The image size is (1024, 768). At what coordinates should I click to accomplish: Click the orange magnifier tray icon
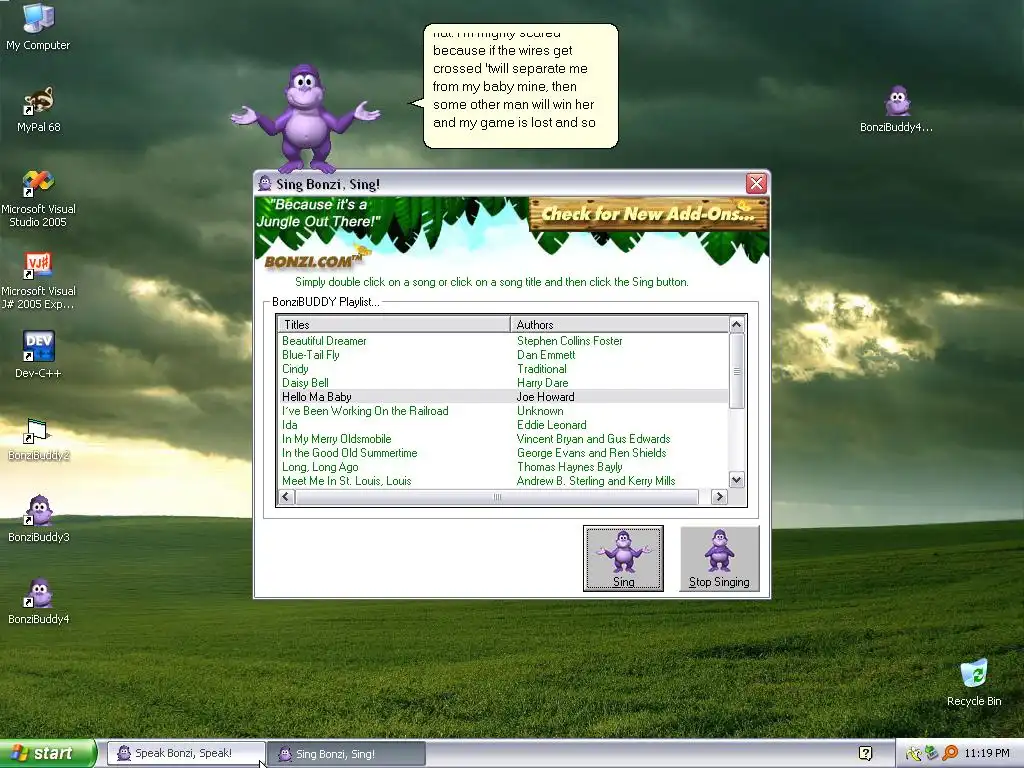[950, 754]
